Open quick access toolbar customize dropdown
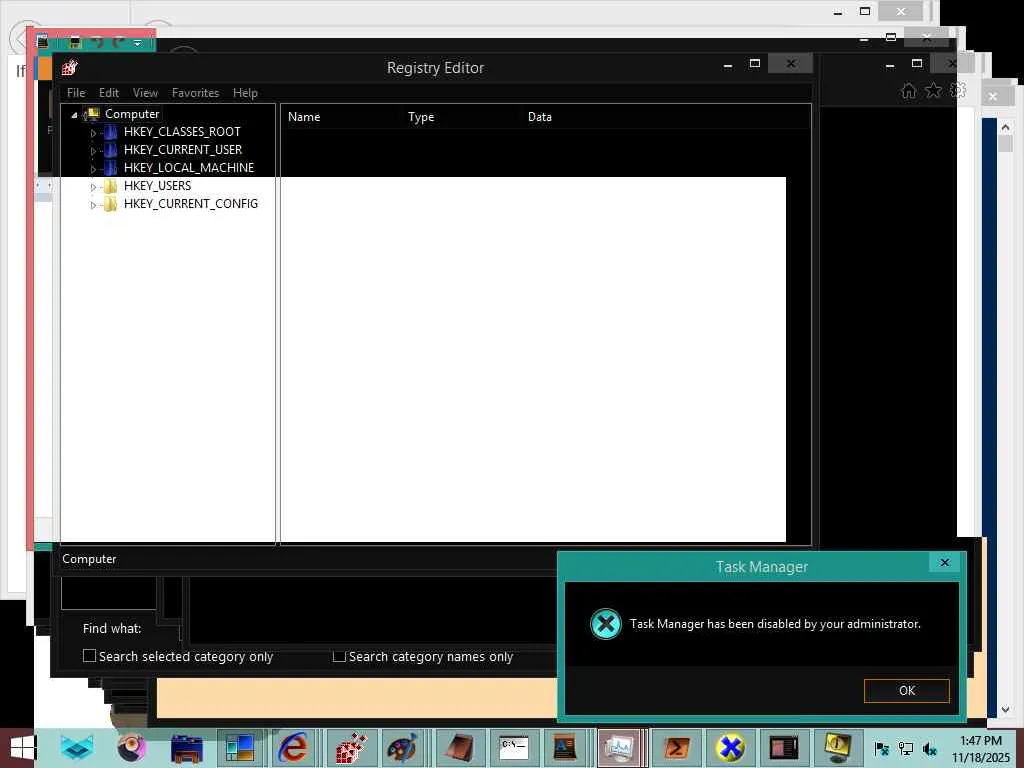The height and width of the screenshot is (768, 1024). (137, 43)
